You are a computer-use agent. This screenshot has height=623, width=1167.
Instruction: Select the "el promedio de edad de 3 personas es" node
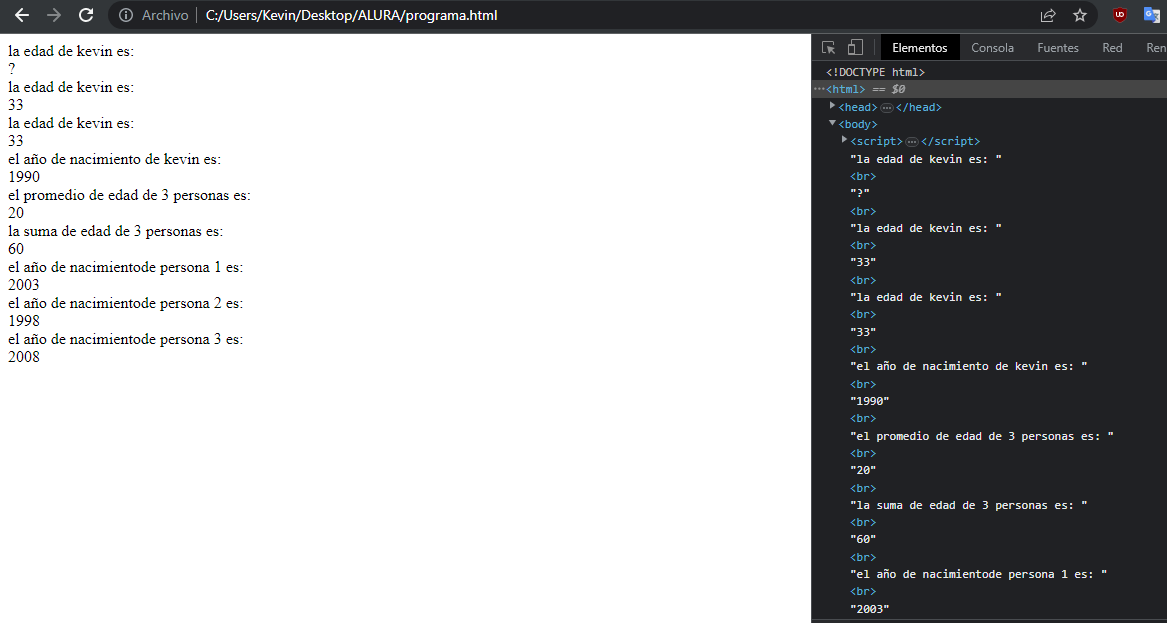pyautogui.click(x=982, y=436)
